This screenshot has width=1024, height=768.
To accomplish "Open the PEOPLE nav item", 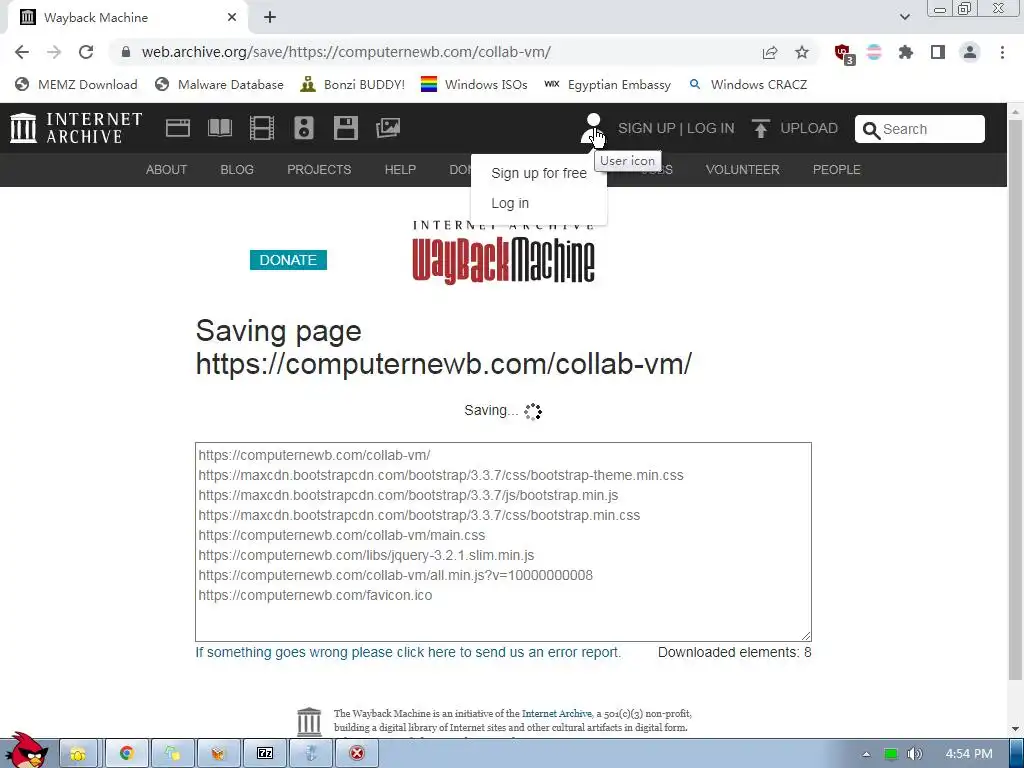I will [837, 170].
